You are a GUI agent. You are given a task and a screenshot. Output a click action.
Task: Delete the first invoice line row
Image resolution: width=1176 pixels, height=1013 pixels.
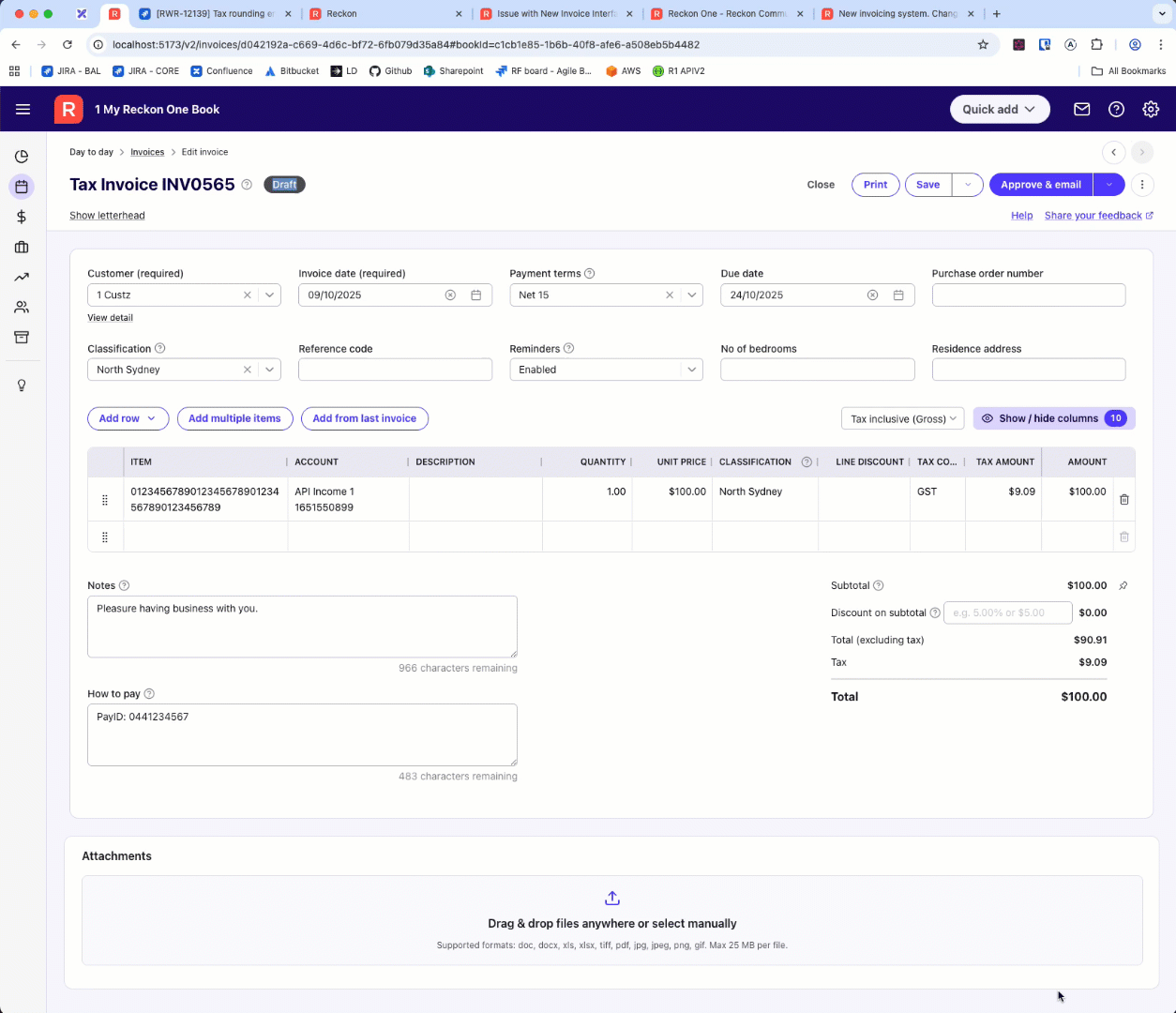click(x=1124, y=499)
